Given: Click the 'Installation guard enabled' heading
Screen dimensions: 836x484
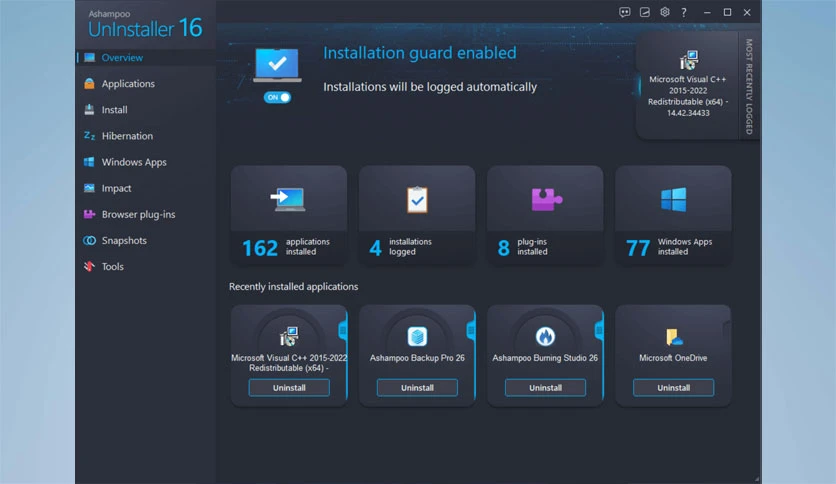Looking at the screenshot, I should pos(420,53).
